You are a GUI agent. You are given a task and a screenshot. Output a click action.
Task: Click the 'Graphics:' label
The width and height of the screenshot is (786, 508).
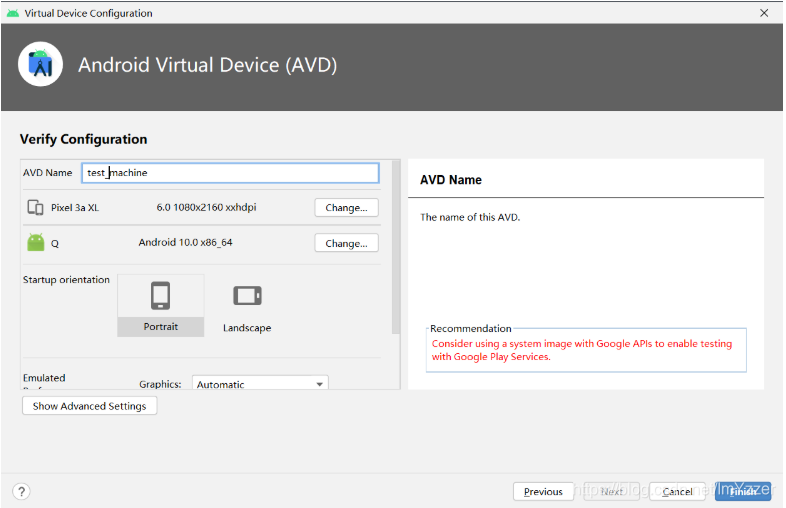(x=160, y=384)
